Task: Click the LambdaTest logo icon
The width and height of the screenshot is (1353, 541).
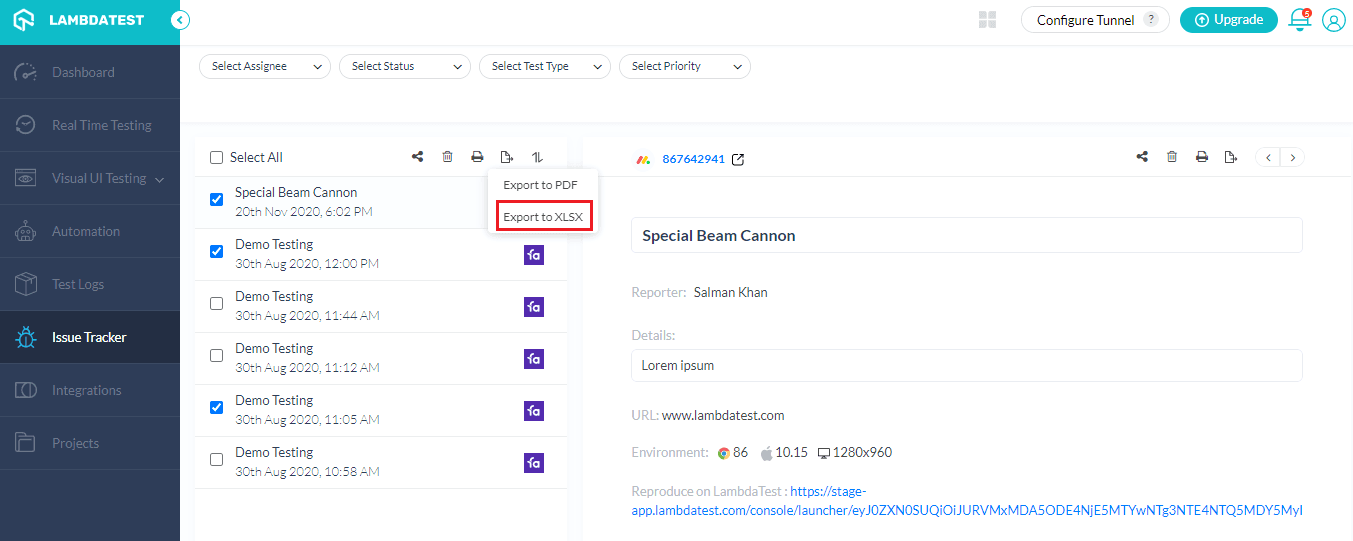Action: (x=25, y=19)
